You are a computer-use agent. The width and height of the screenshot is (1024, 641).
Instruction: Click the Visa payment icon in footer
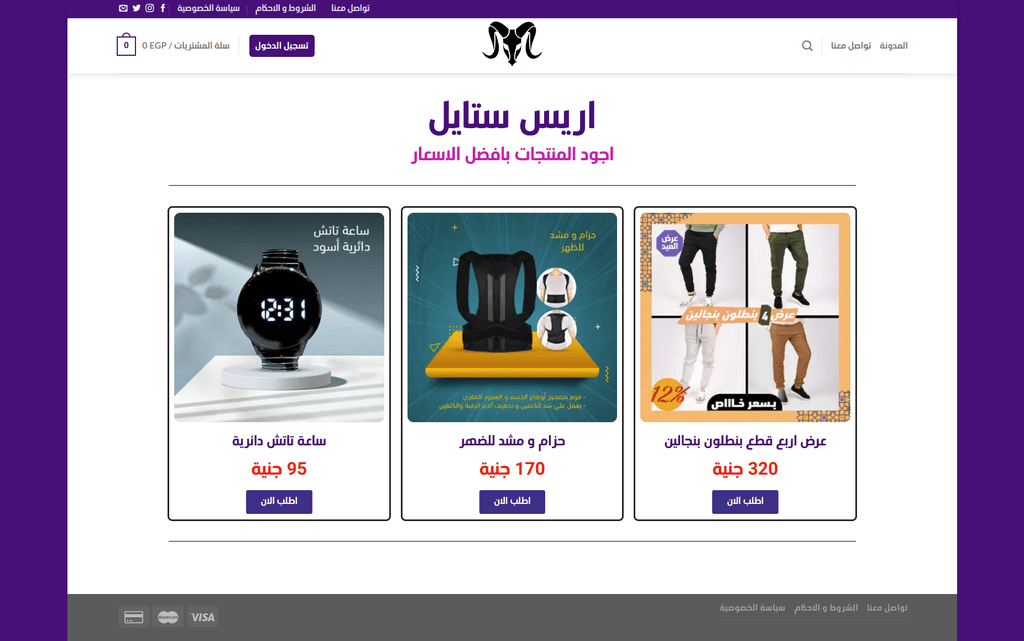pyautogui.click(x=202, y=617)
